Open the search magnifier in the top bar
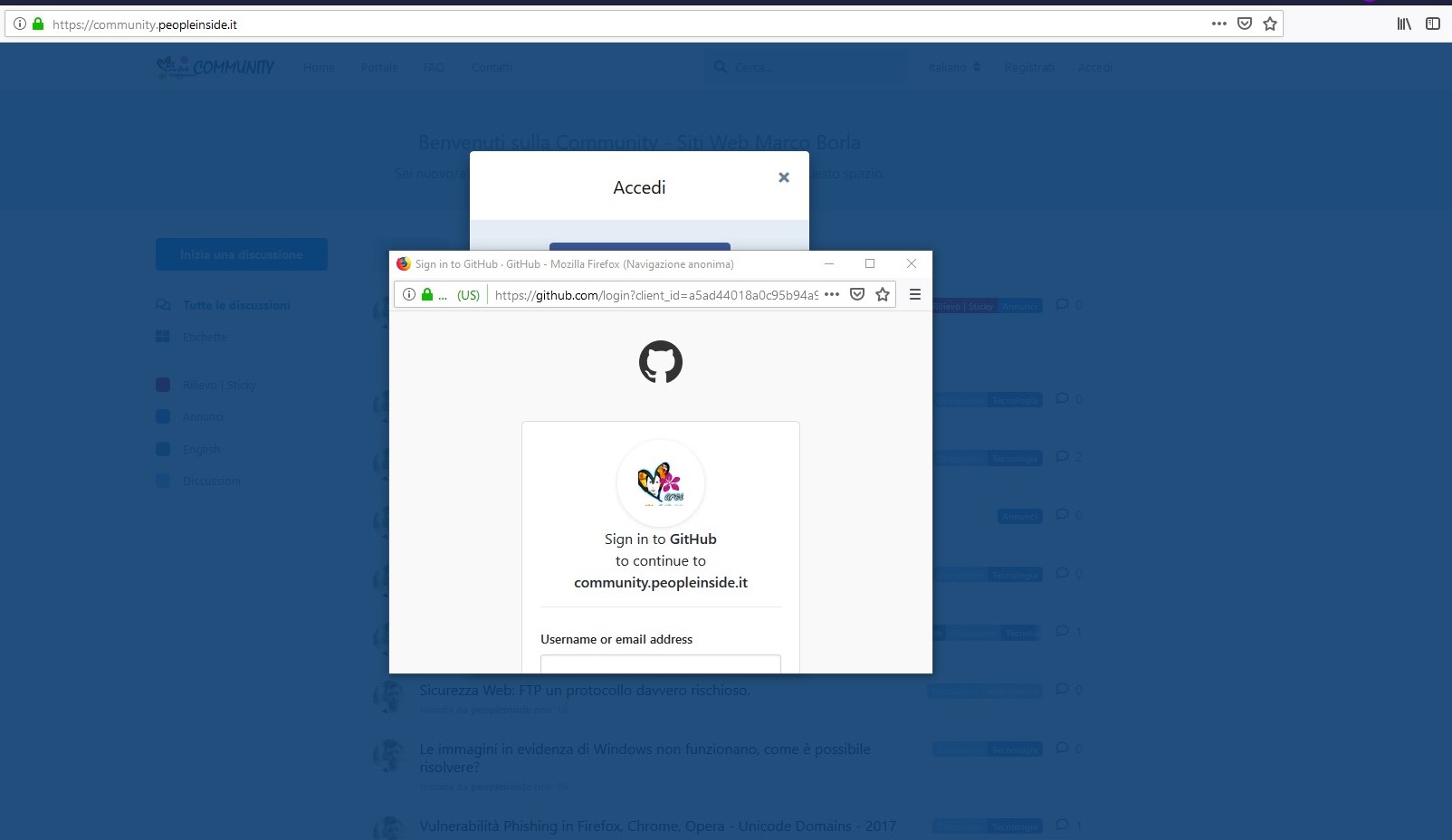 [720, 66]
